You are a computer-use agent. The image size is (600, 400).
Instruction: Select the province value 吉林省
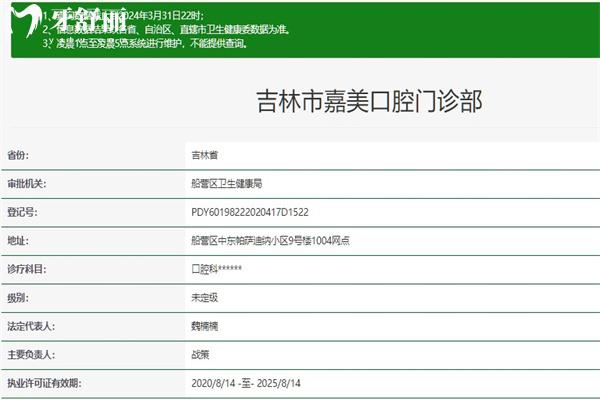204,155
